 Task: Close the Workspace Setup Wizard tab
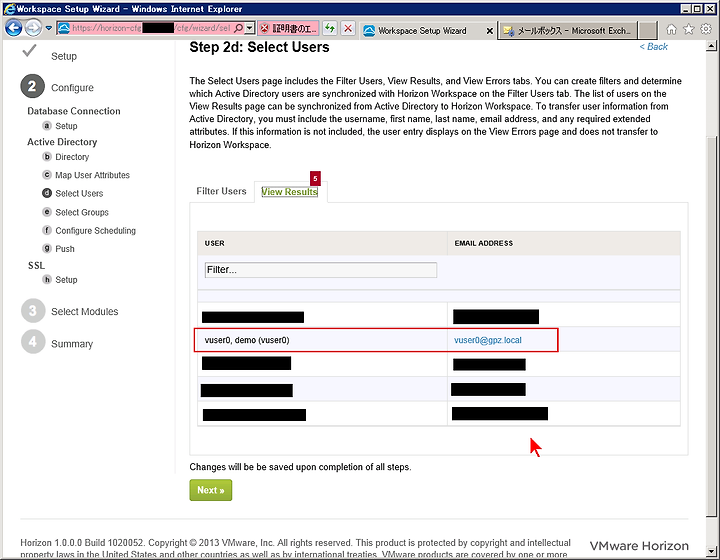[489, 31]
